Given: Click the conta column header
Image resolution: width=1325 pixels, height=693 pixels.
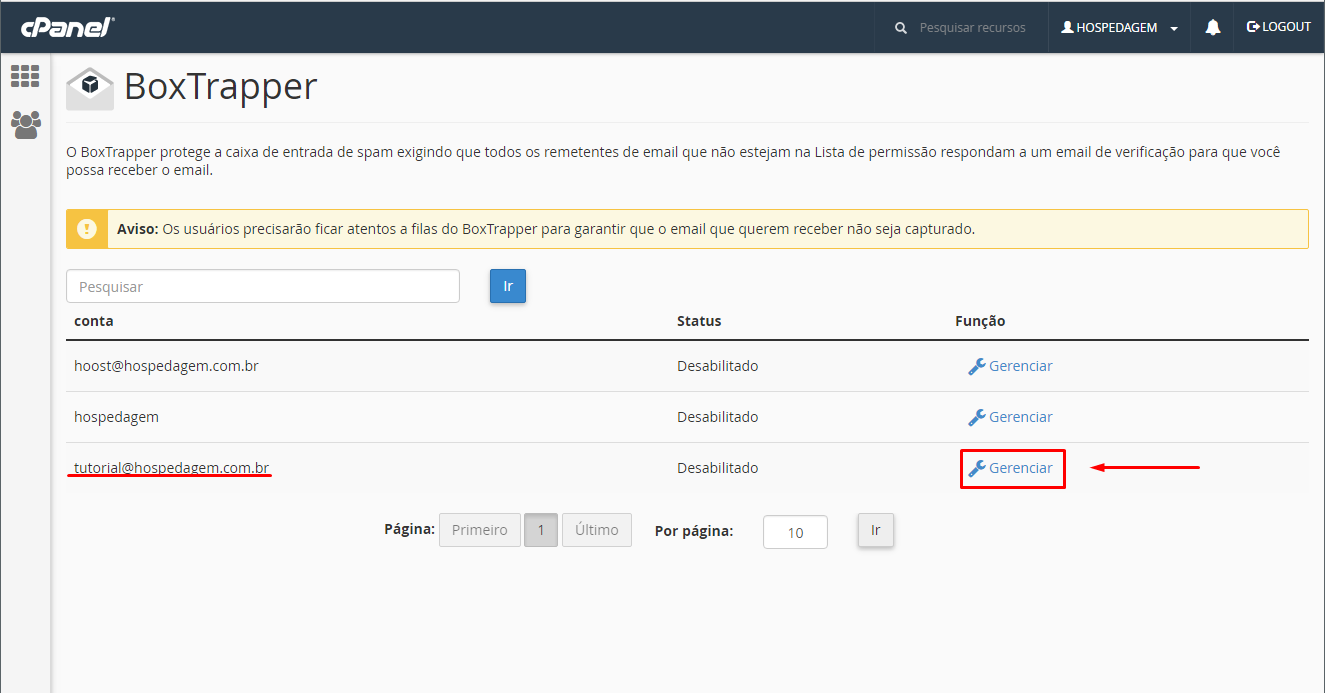Looking at the screenshot, I should point(94,321).
